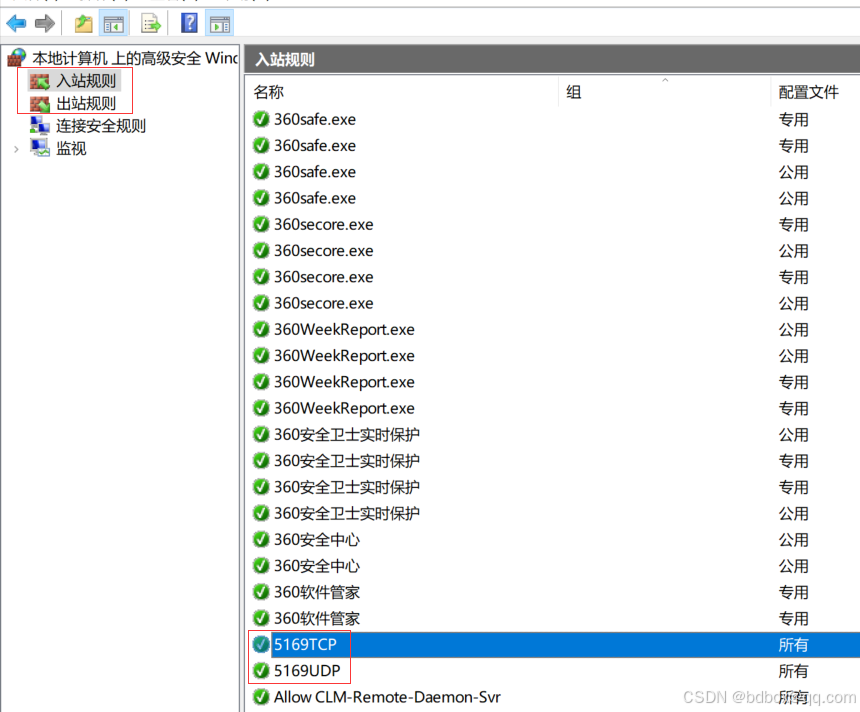
Task: Click the 所有 profile cell of 5169TCP
Action: pos(793,645)
